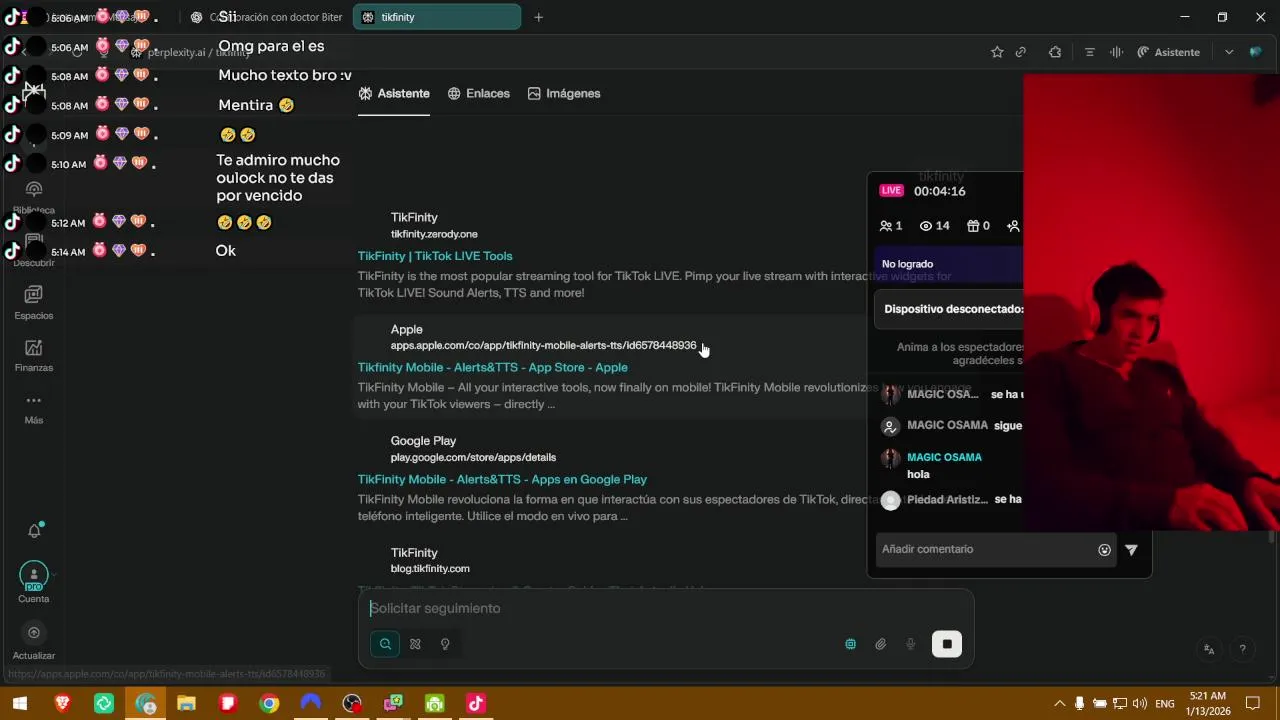1280x720 pixels.
Task: Switch the ENG input language indicator
Action: (x=1165, y=704)
